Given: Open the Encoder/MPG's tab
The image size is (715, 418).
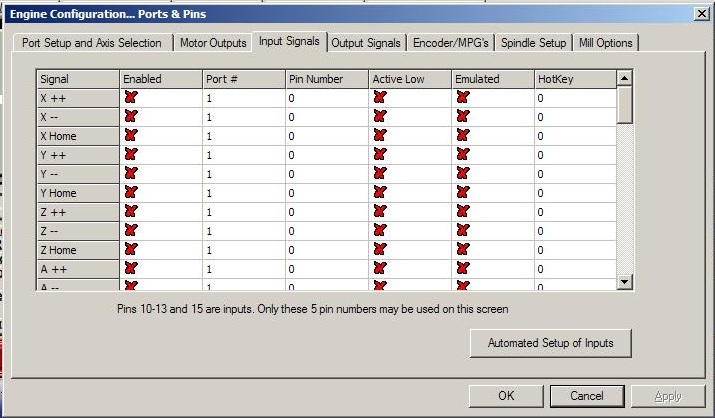Looking at the screenshot, I should click(x=451, y=43).
